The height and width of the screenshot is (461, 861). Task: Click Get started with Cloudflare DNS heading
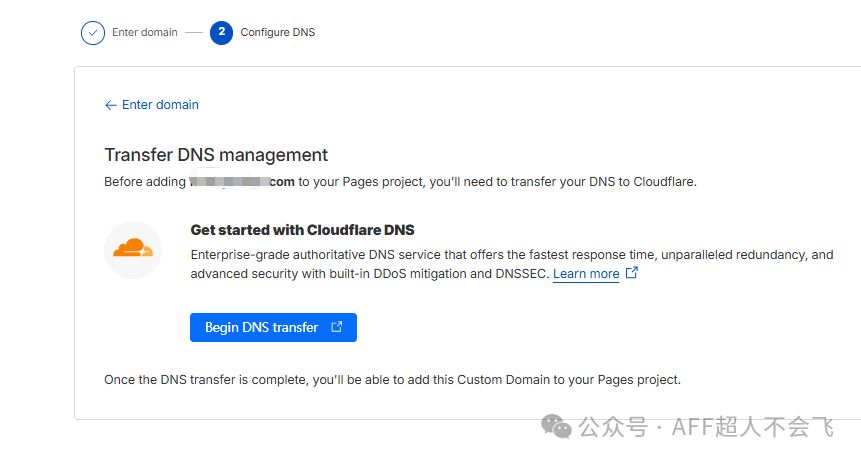302,230
